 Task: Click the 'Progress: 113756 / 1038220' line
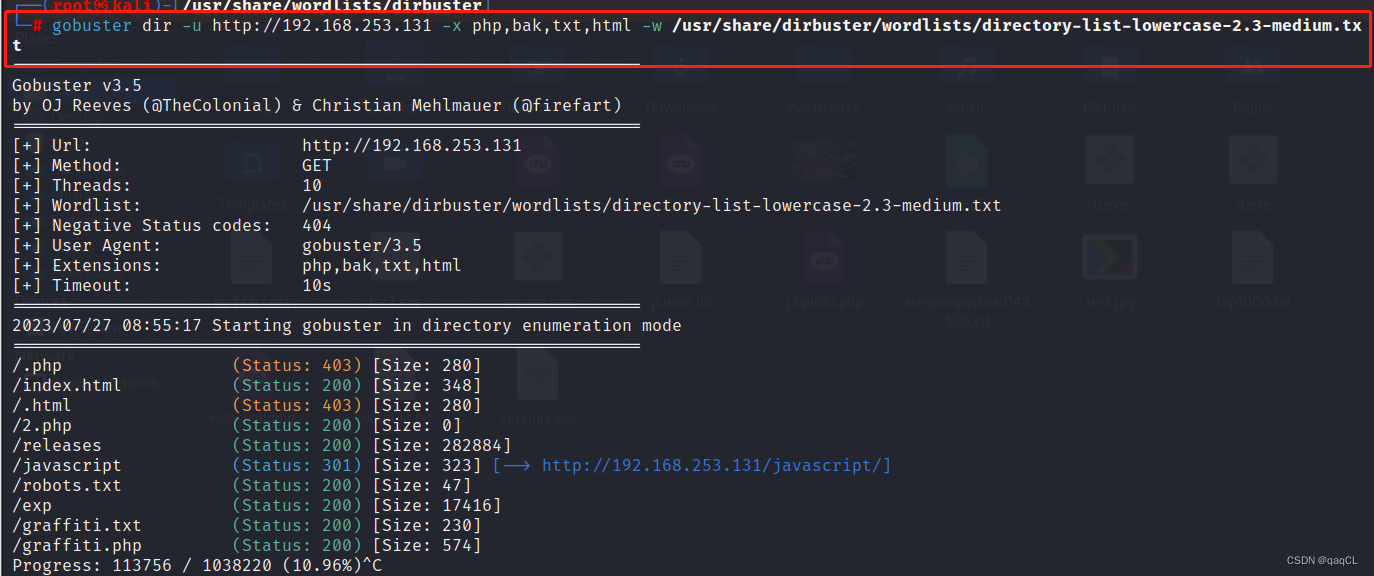pos(197,565)
